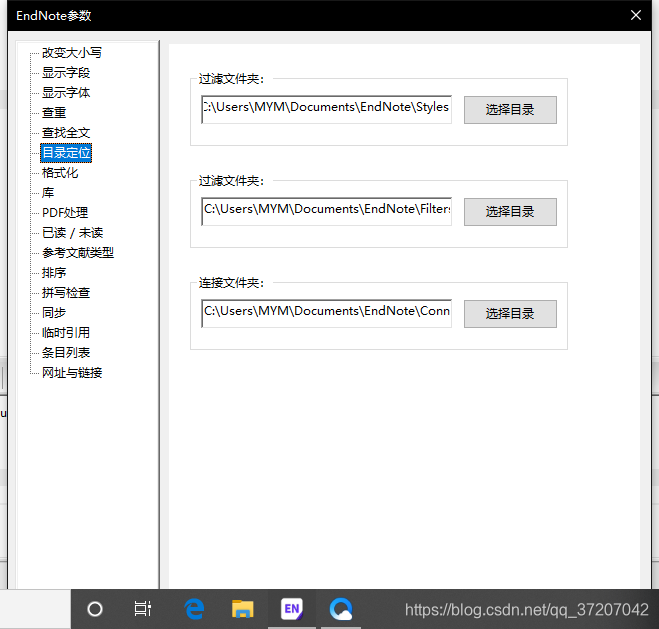The height and width of the screenshot is (629, 659).
Task: Select 临时引用 in preferences tree
Action: click(66, 333)
